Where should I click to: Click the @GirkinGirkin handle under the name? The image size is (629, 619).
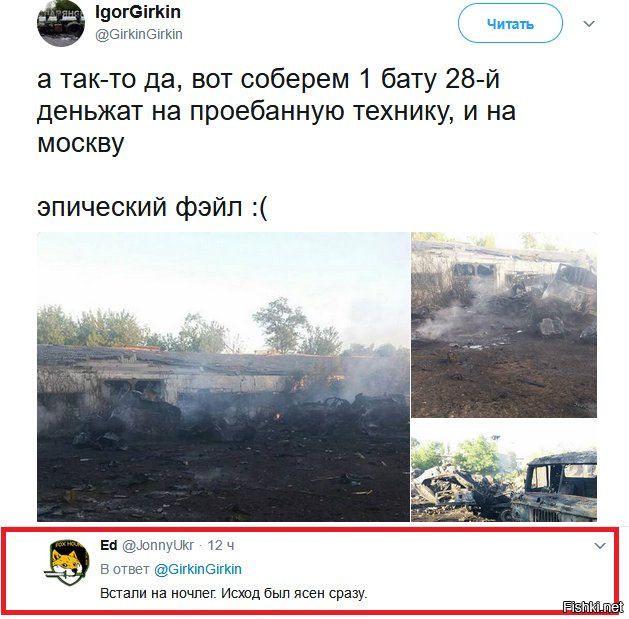coord(139,35)
